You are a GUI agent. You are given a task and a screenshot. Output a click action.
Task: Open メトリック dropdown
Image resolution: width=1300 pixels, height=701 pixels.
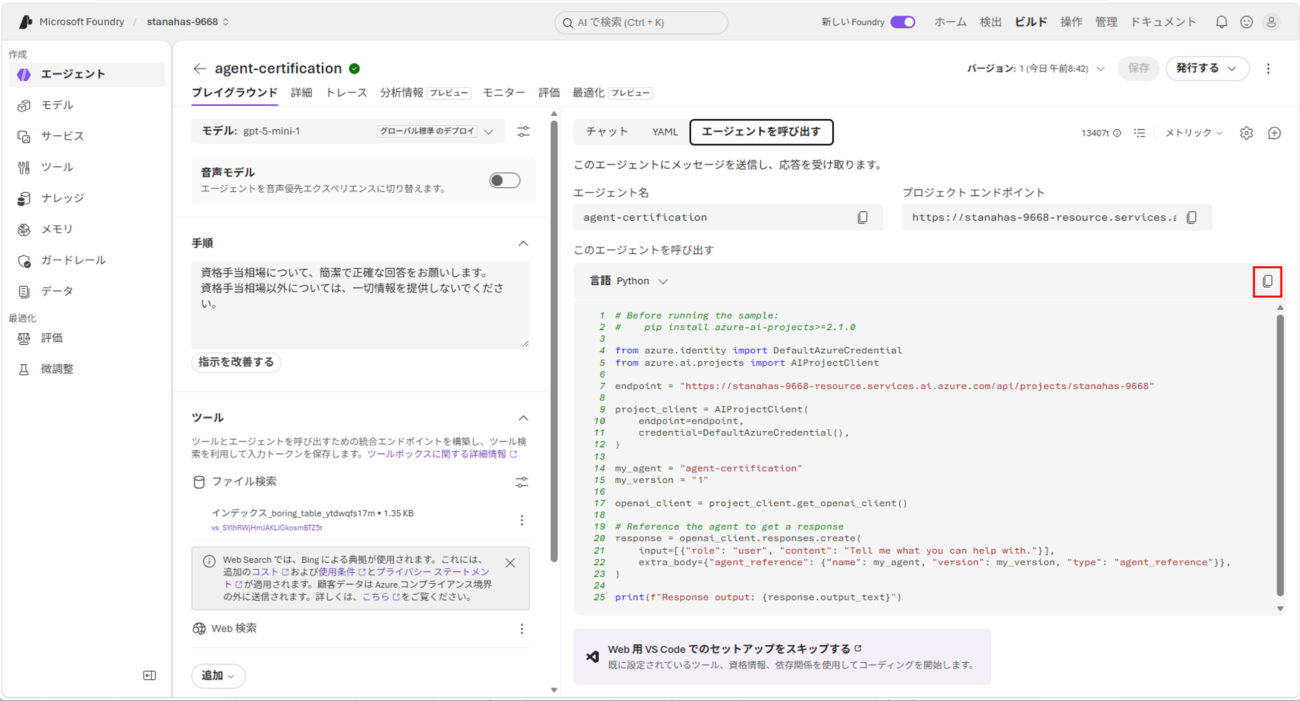click(1194, 133)
